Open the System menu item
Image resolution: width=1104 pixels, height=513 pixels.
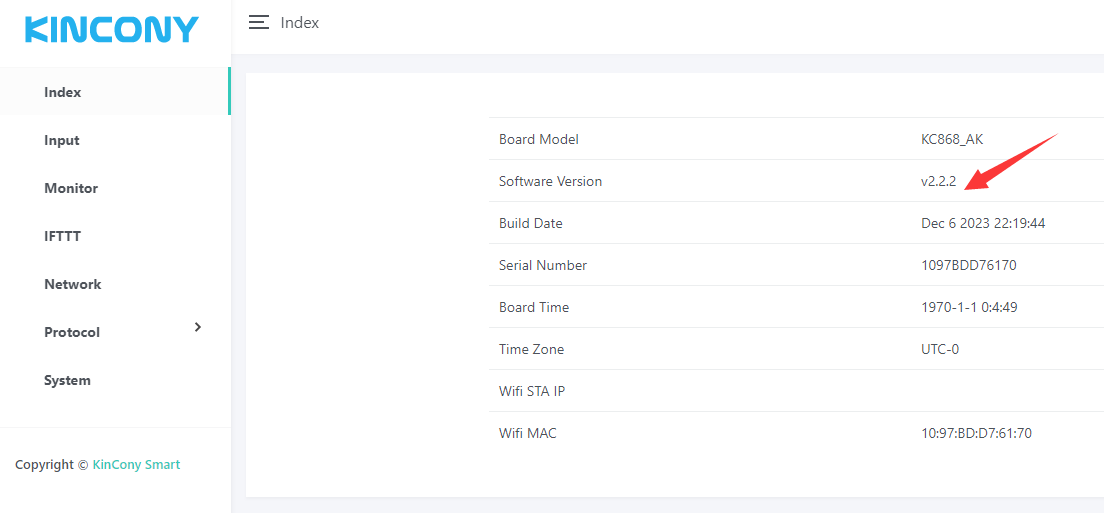click(67, 380)
